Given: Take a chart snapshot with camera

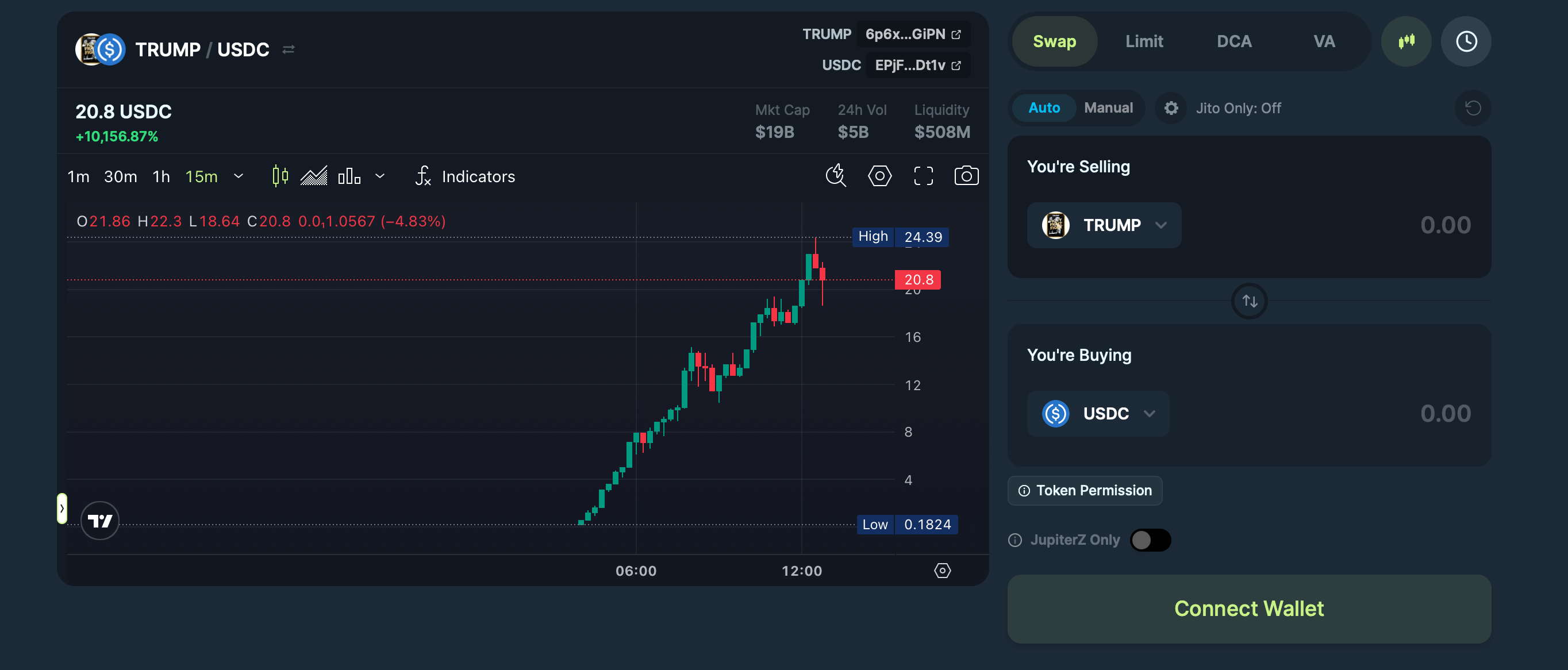Looking at the screenshot, I should coord(966,176).
